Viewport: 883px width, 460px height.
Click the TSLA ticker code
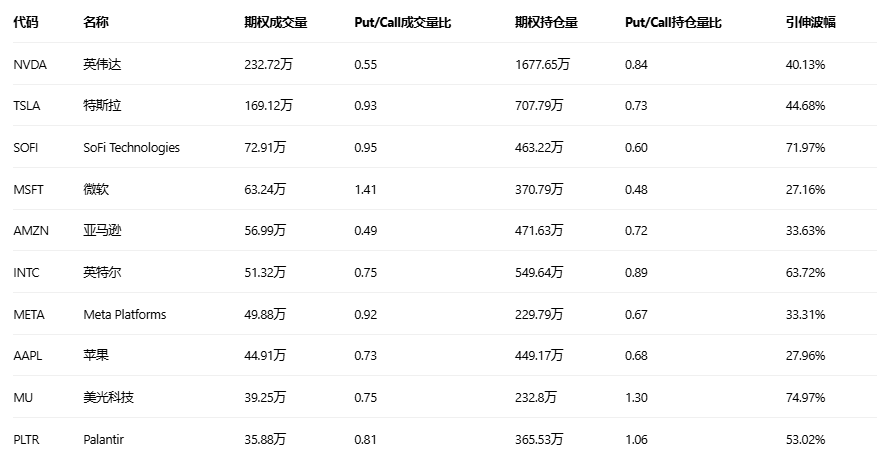[x=27, y=106]
